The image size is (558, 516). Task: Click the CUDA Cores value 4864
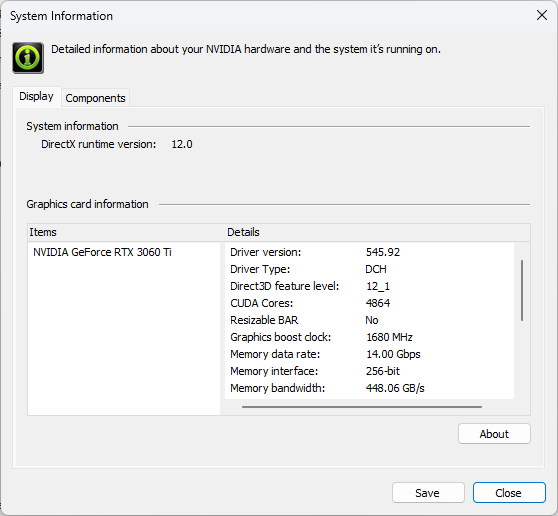[378, 303]
